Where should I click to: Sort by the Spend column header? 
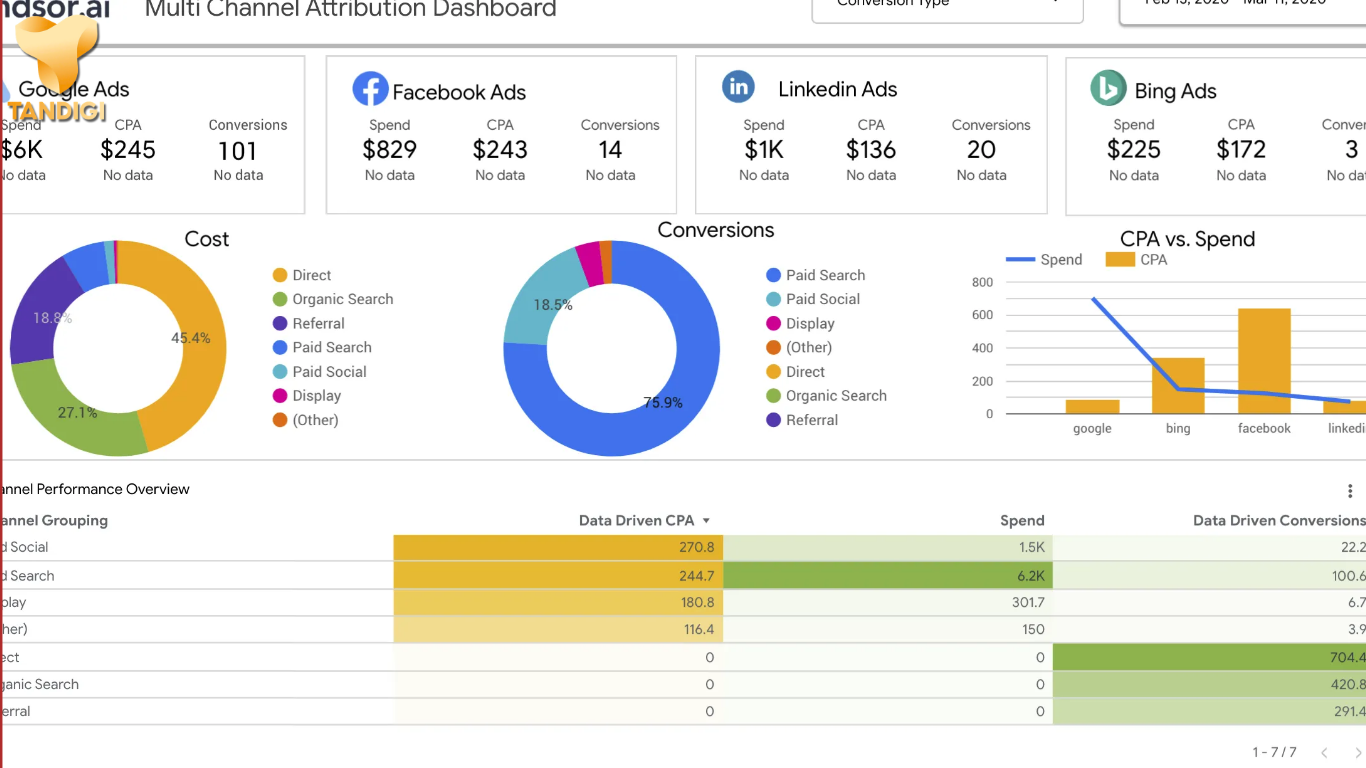pyautogui.click(x=1022, y=521)
